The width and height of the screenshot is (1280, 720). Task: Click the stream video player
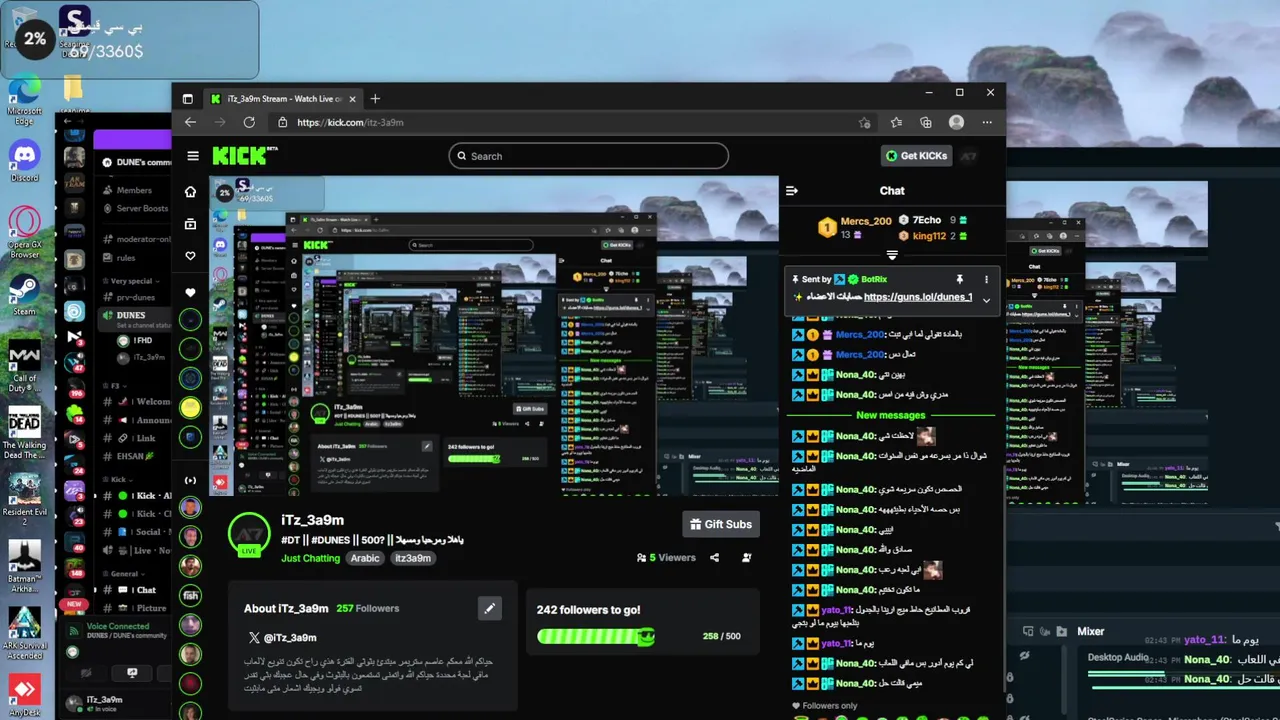click(493, 335)
